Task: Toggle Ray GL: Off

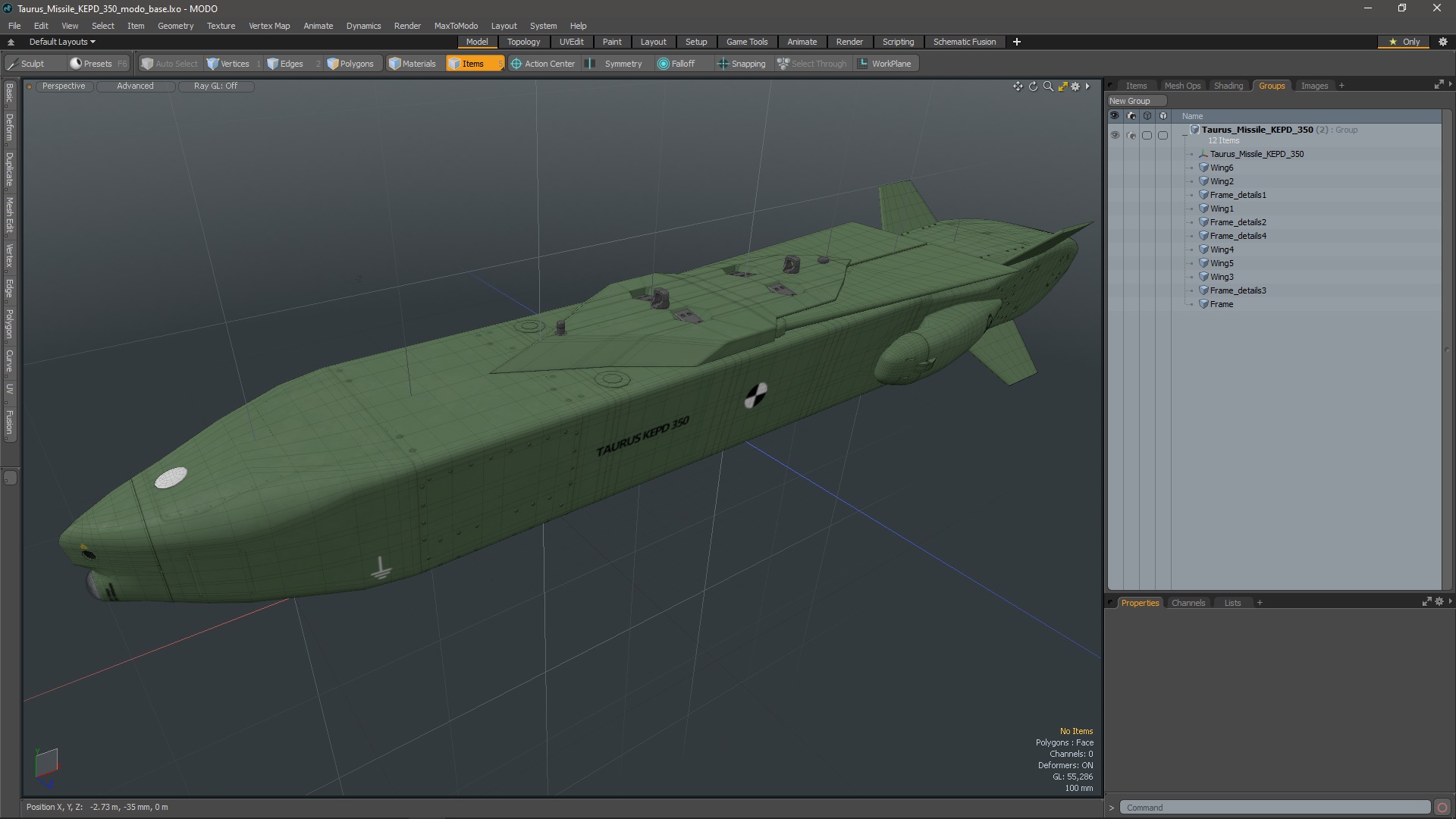Action: 215,86
